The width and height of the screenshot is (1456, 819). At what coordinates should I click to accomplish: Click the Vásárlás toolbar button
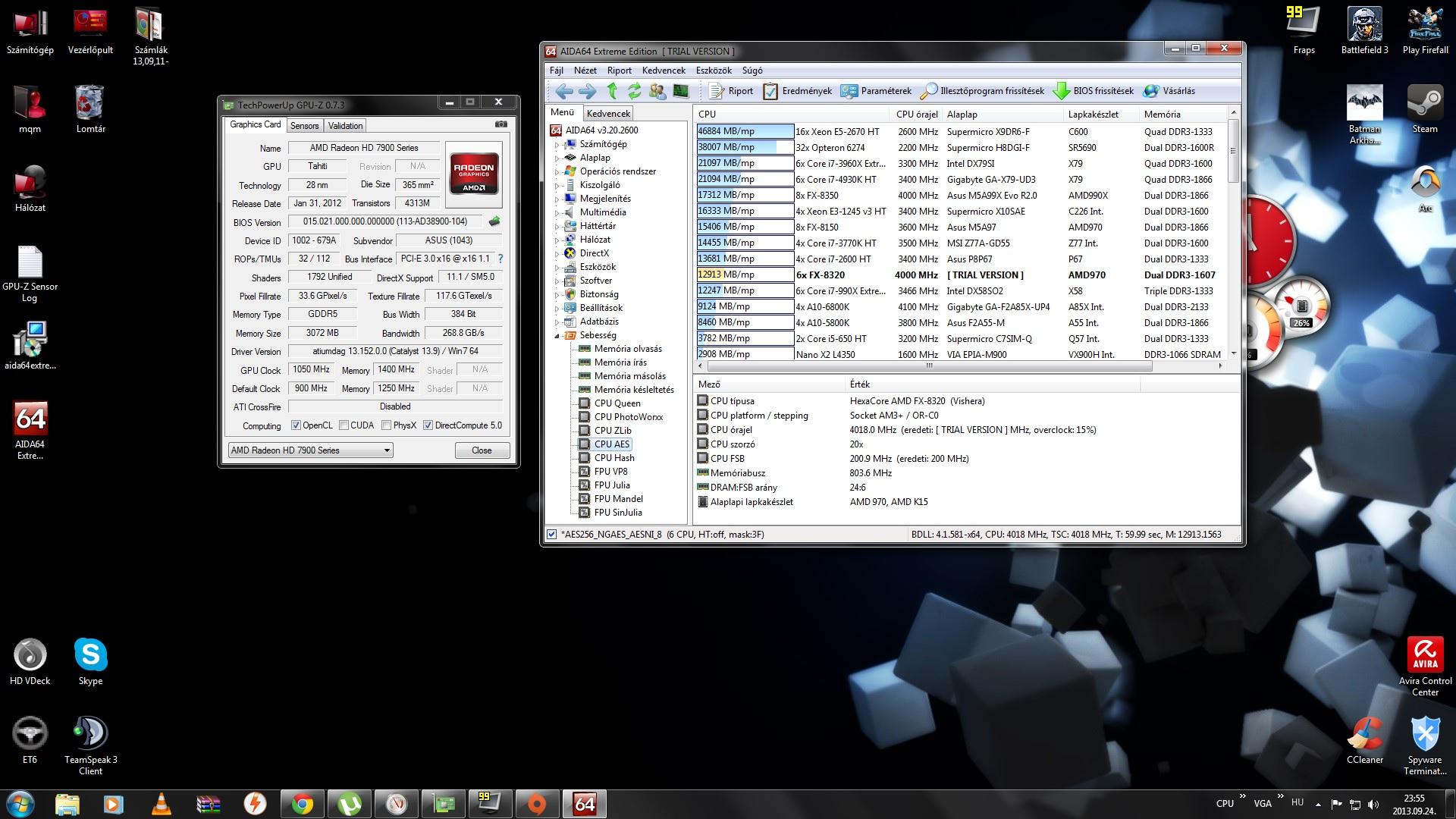[x=1169, y=91]
